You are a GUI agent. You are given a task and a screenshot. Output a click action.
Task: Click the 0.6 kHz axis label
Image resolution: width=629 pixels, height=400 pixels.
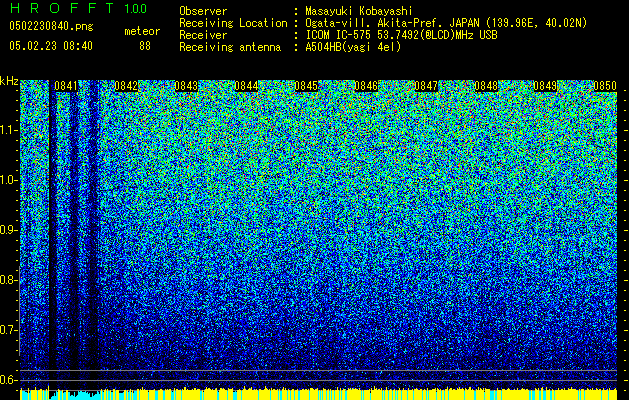(x=9, y=380)
